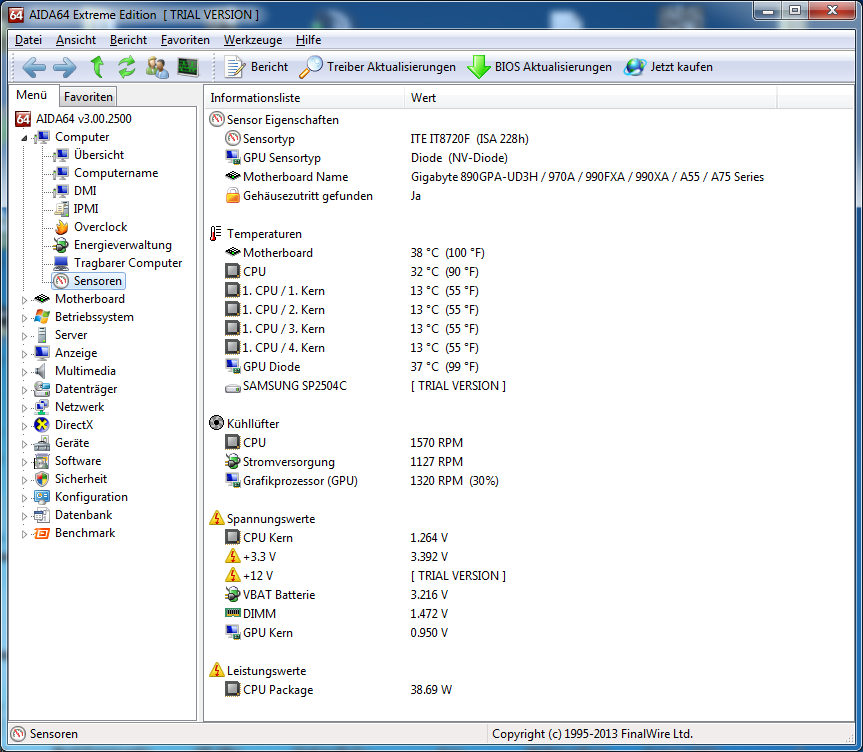Click the Geräte icon

coord(42,443)
